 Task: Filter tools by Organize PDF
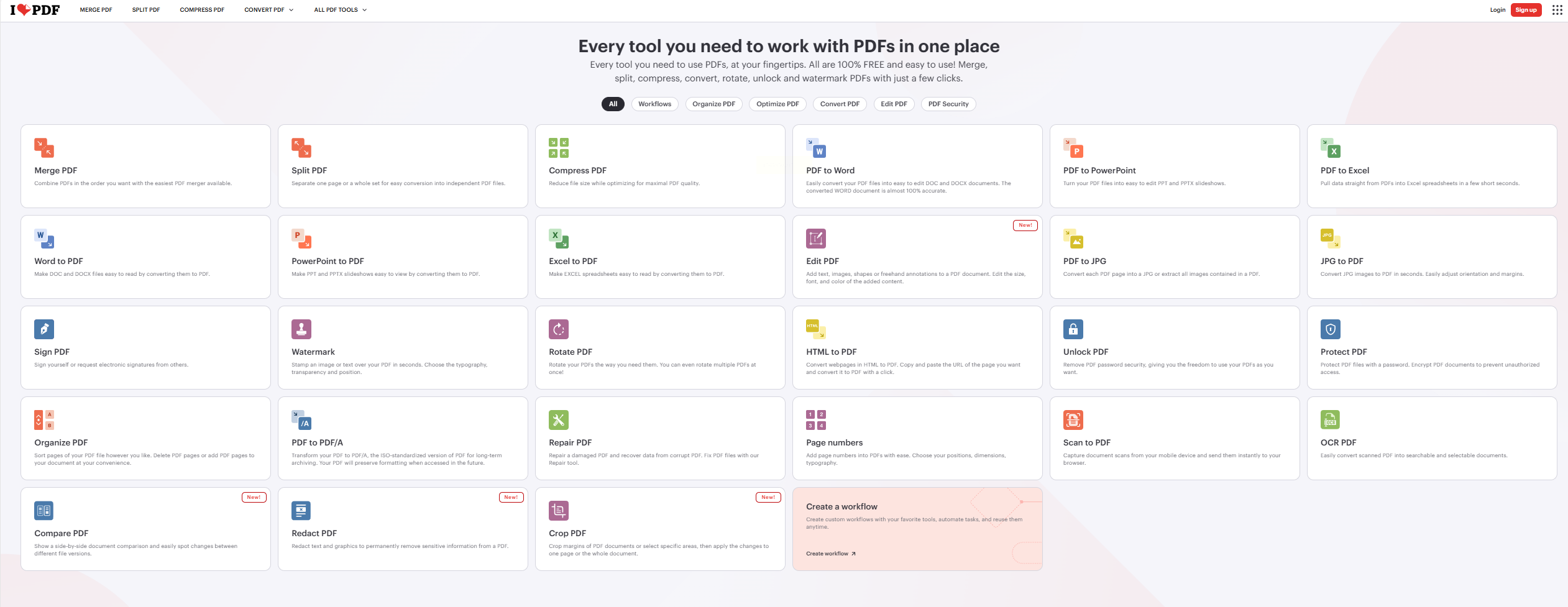(x=713, y=104)
